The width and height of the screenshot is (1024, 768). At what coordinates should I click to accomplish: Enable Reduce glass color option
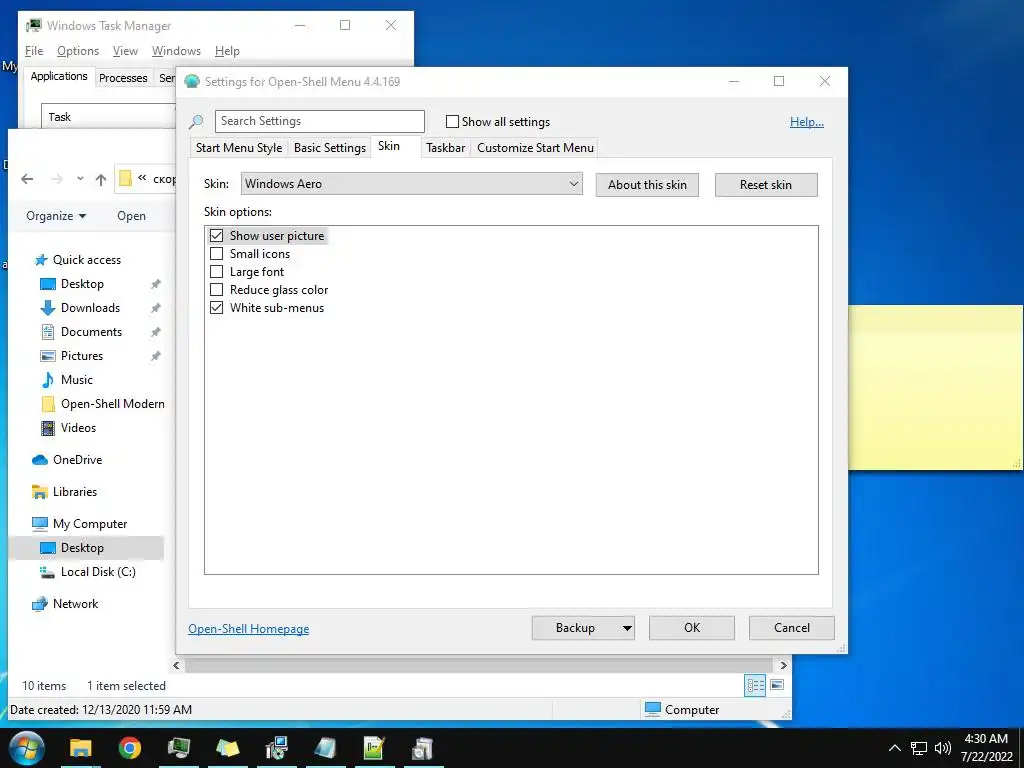point(217,290)
